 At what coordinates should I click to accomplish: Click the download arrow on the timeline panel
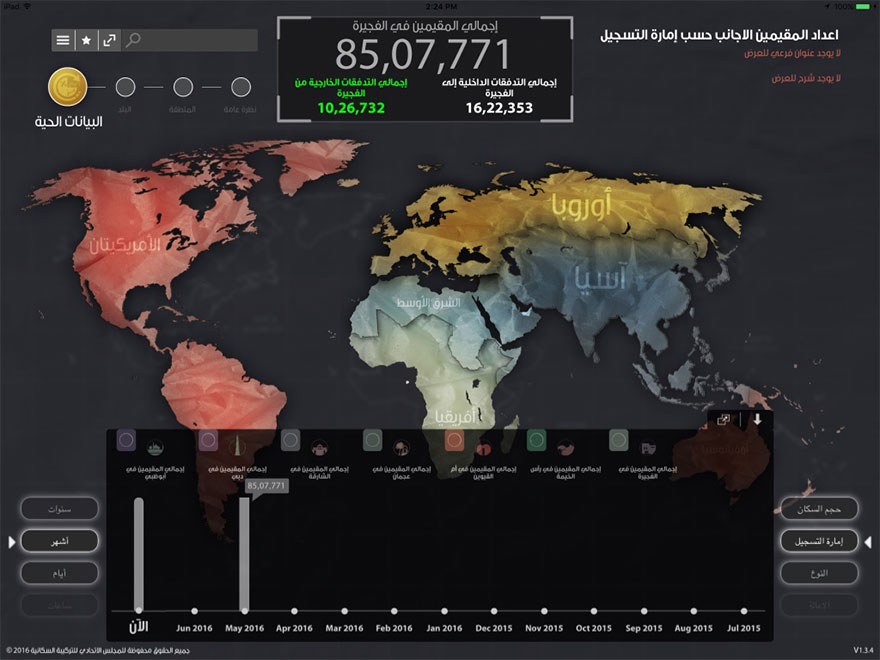click(x=757, y=420)
